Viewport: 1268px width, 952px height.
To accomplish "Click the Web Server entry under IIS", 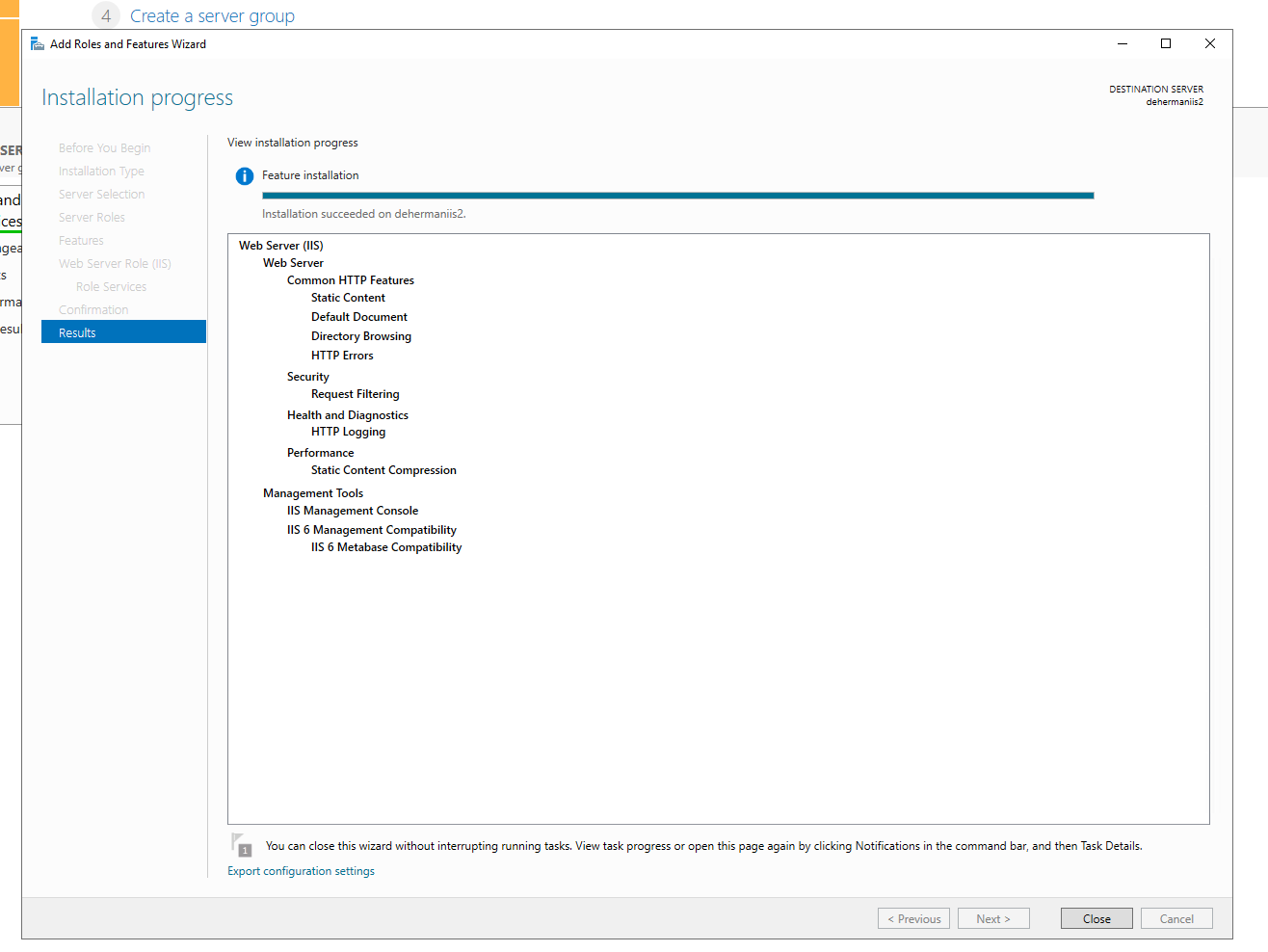I will [x=293, y=263].
